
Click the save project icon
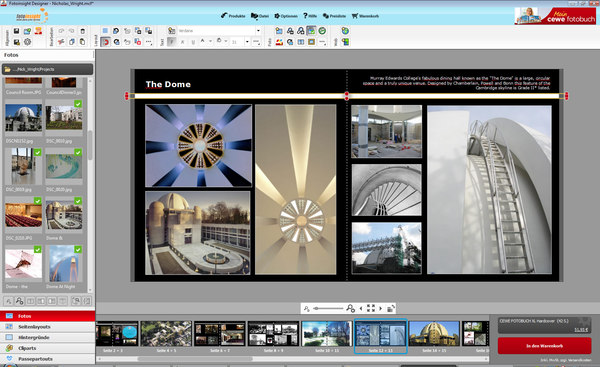click(x=16, y=31)
